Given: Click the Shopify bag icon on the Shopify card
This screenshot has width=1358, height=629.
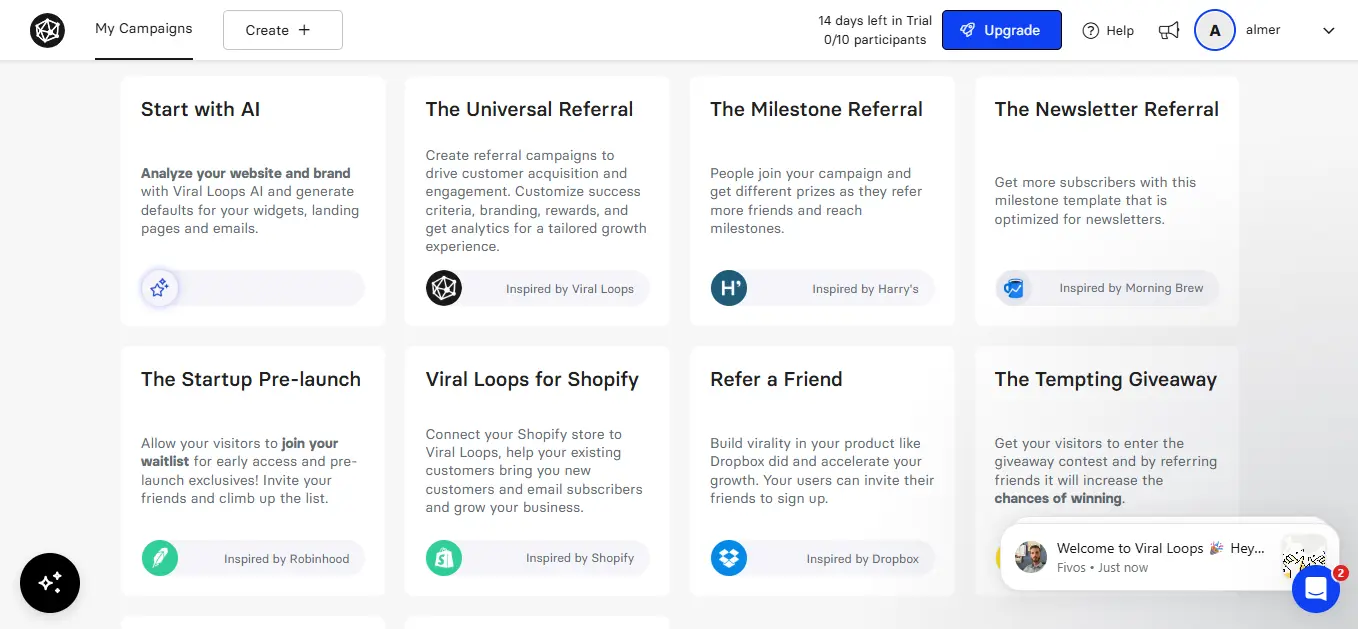Looking at the screenshot, I should point(444,558).
